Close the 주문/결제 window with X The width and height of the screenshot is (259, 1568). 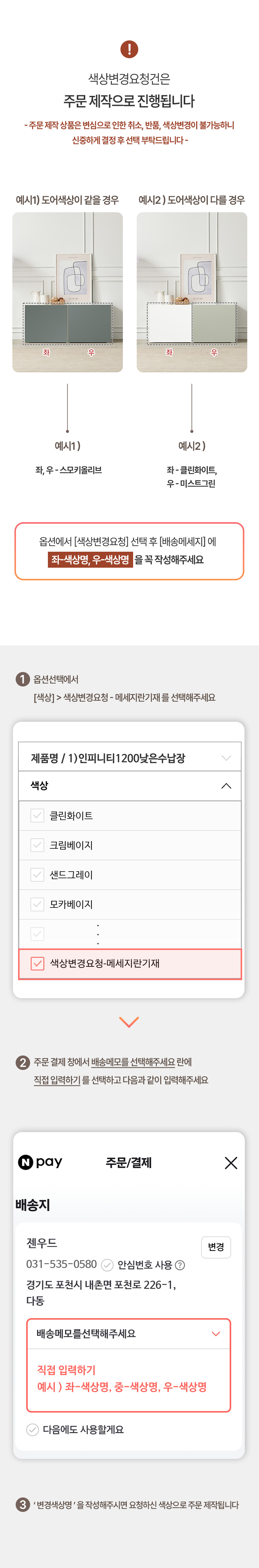click(230, 1163)
